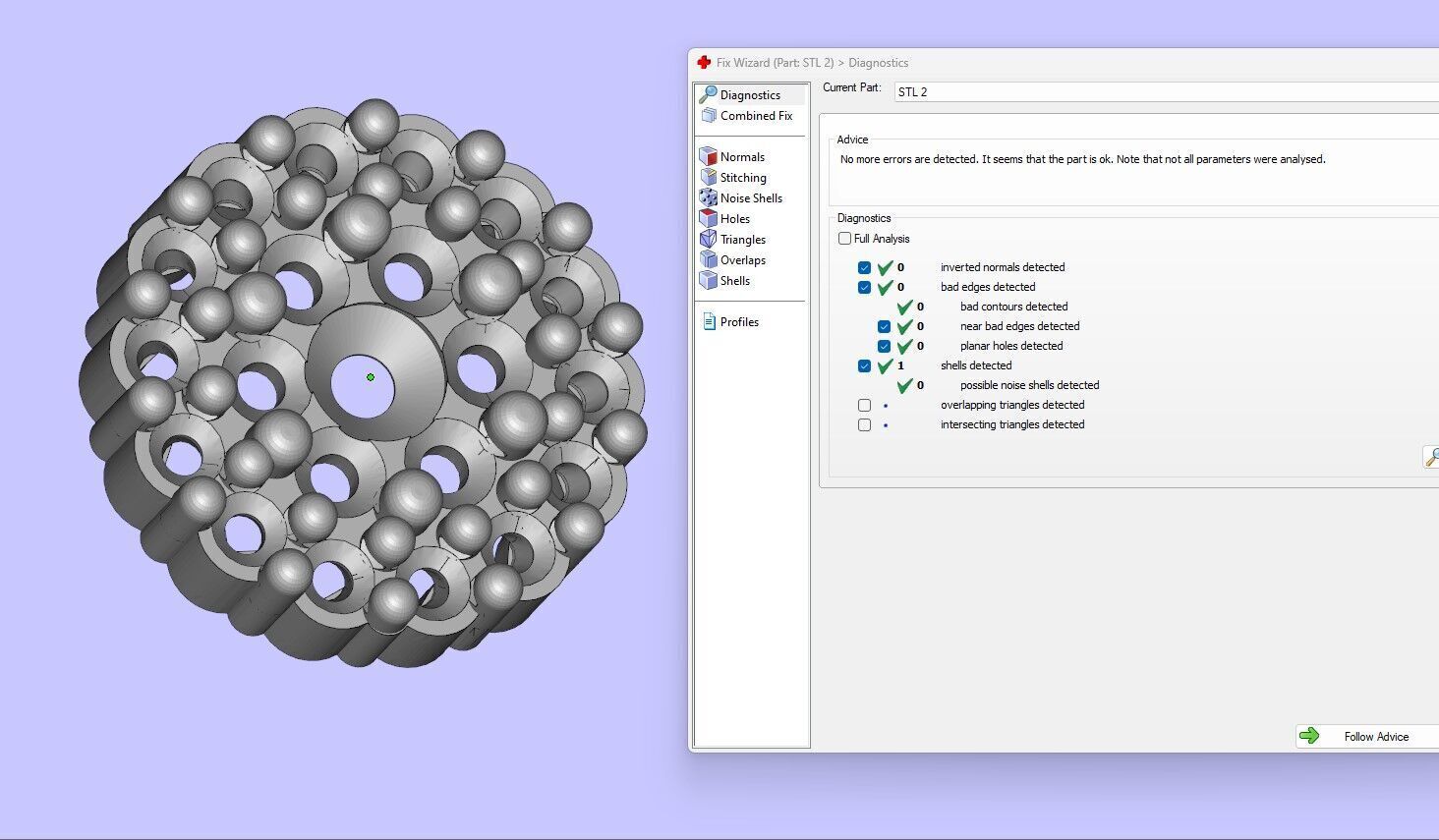Open the Shells section
Screen dimensions: 1439x840
coord(735,281)
